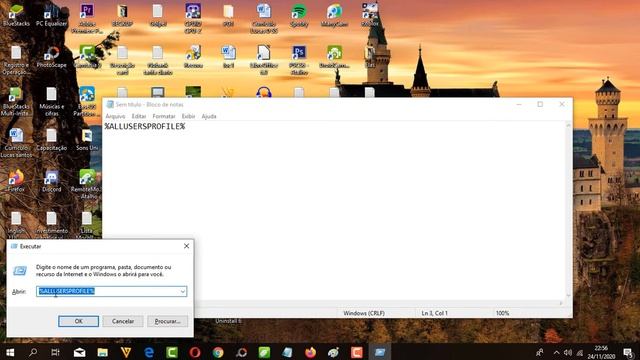Image resolution: width=640 pixels, height=360 pixels.
Task: Open the Arquivo menu in Notepad
Action: pos(116,116)
